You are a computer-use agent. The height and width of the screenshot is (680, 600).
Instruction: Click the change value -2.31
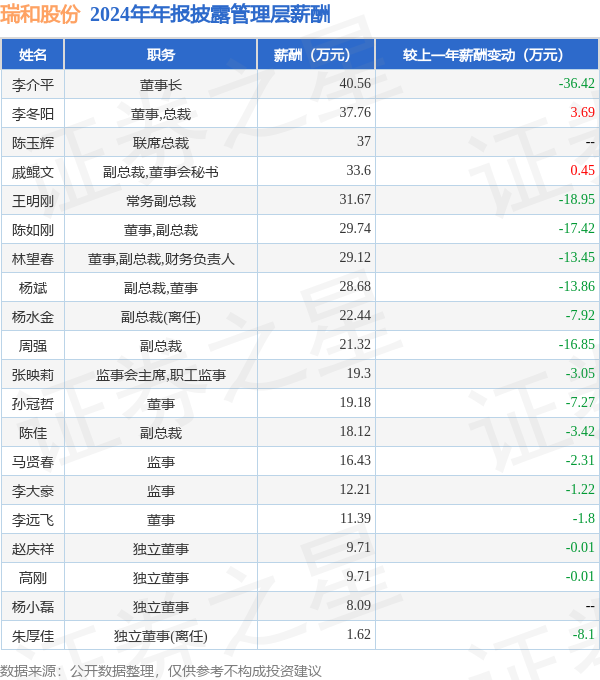pos(580,460)
